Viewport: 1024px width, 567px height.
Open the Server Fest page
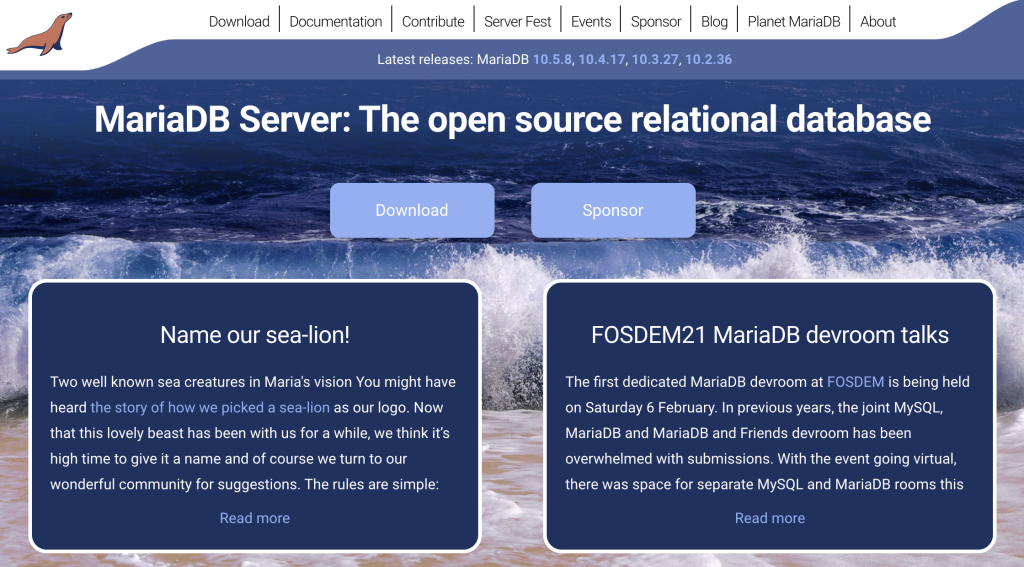pos(517,21)
